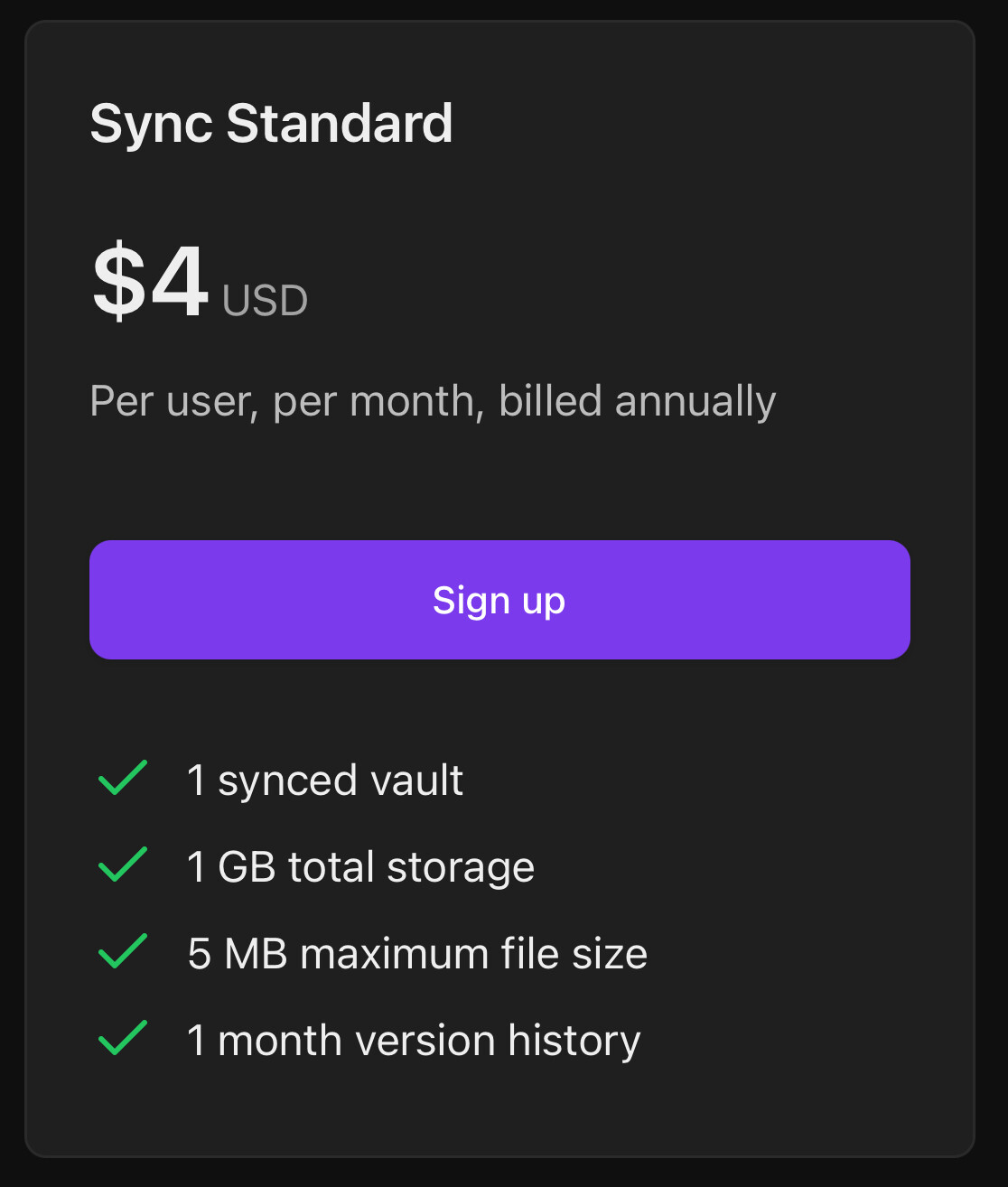Click the "1 GB" storage amount

[231, 867]
